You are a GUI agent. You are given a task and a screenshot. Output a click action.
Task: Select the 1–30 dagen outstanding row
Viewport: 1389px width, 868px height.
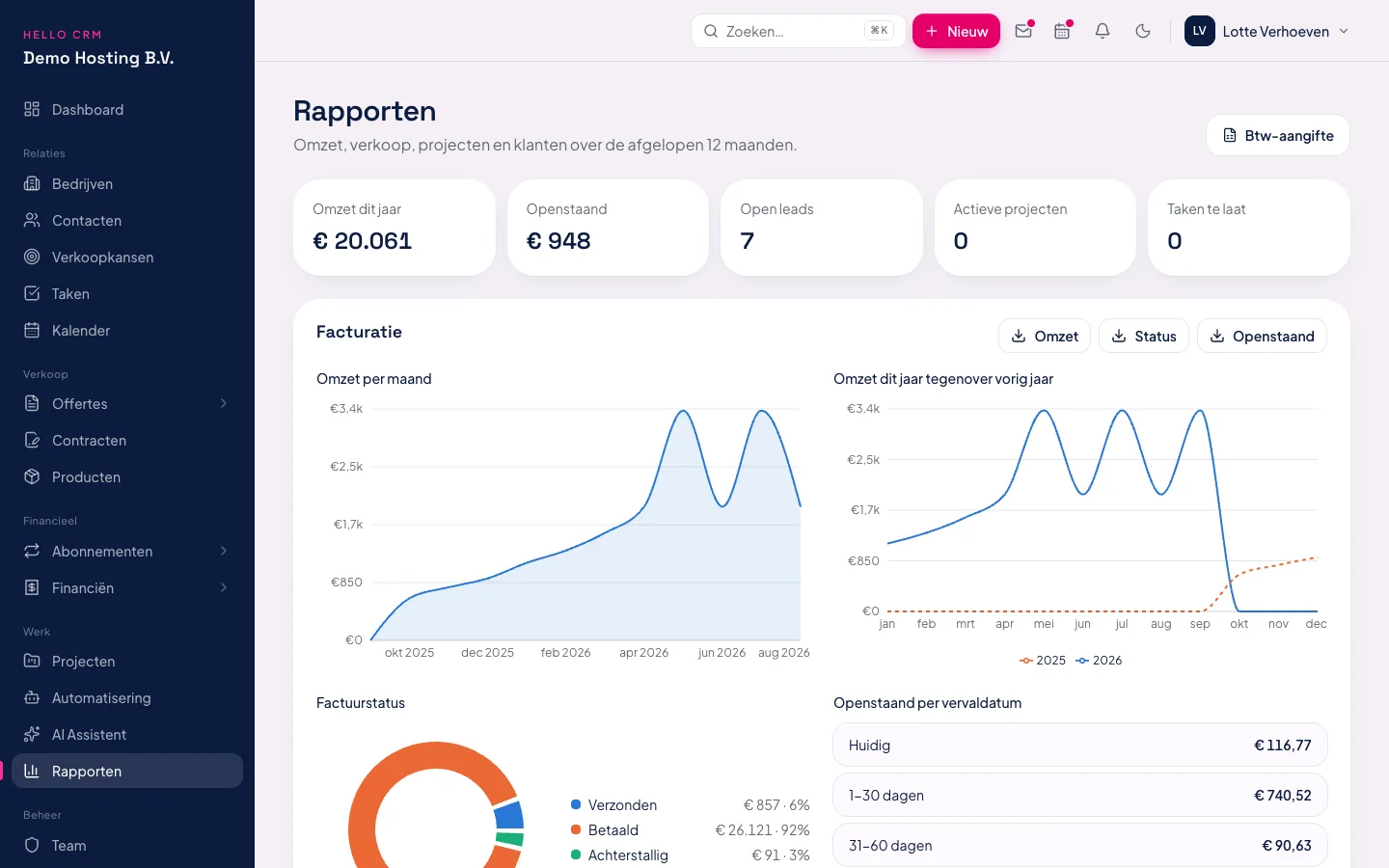(1080, 795)
